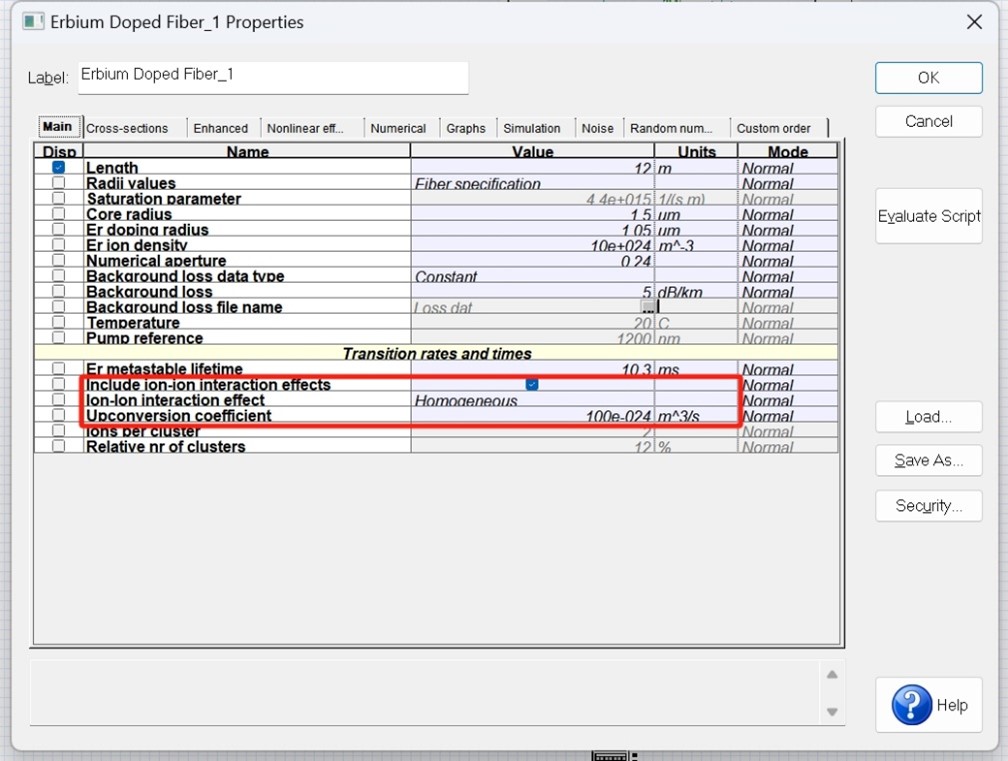Select the Numerical tab
Image resolution: width=1008 pixels, height=761 pixels.
(x=398, y=128)
